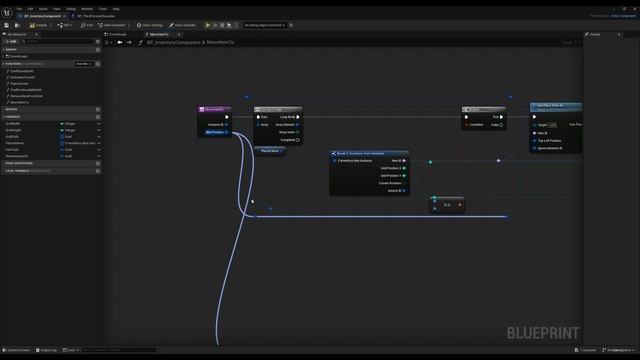
Task: Open the Asset menu
Action: point(43,9)
